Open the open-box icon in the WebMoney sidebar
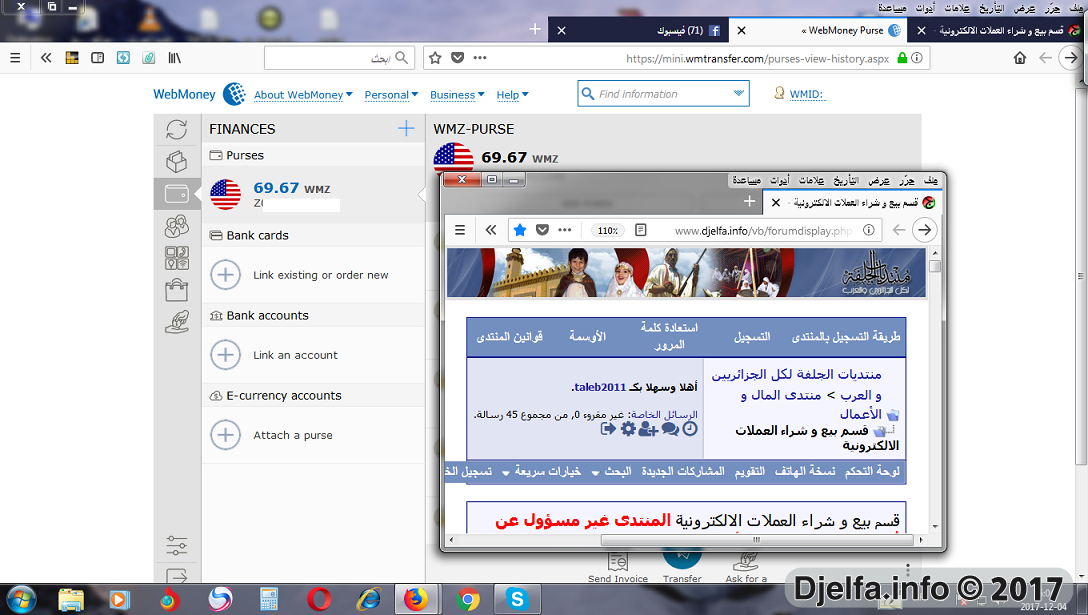 tap(176, 162)
